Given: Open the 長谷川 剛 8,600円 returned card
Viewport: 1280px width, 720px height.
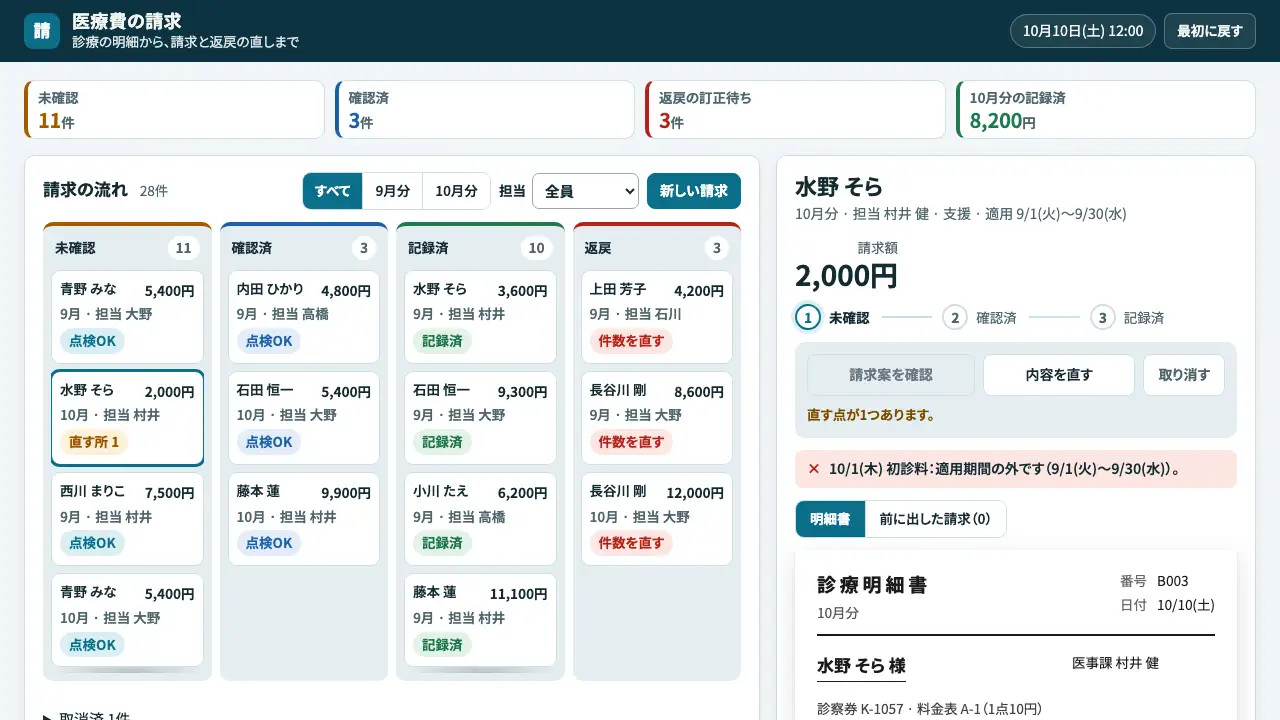Looking at the screenshot, I should [x=657, y=418].
